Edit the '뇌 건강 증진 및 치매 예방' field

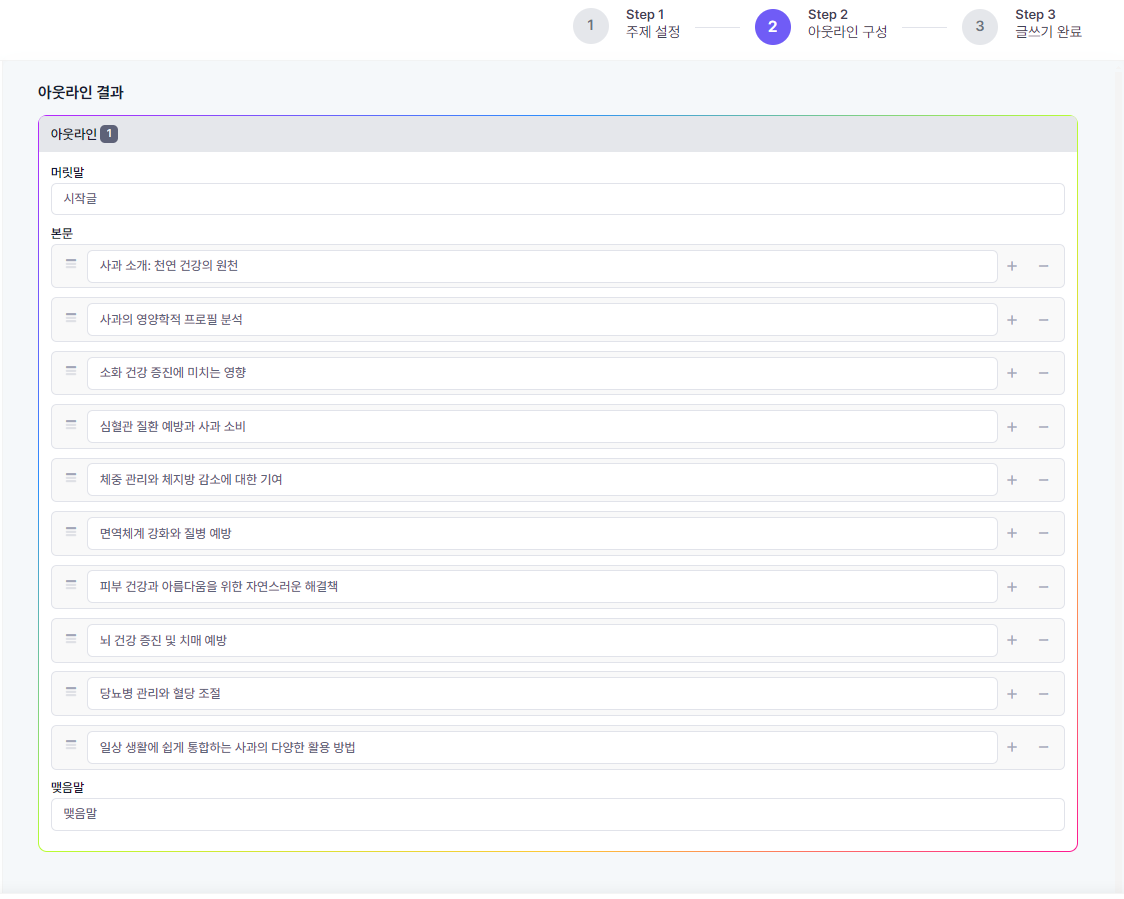[542, 640]
